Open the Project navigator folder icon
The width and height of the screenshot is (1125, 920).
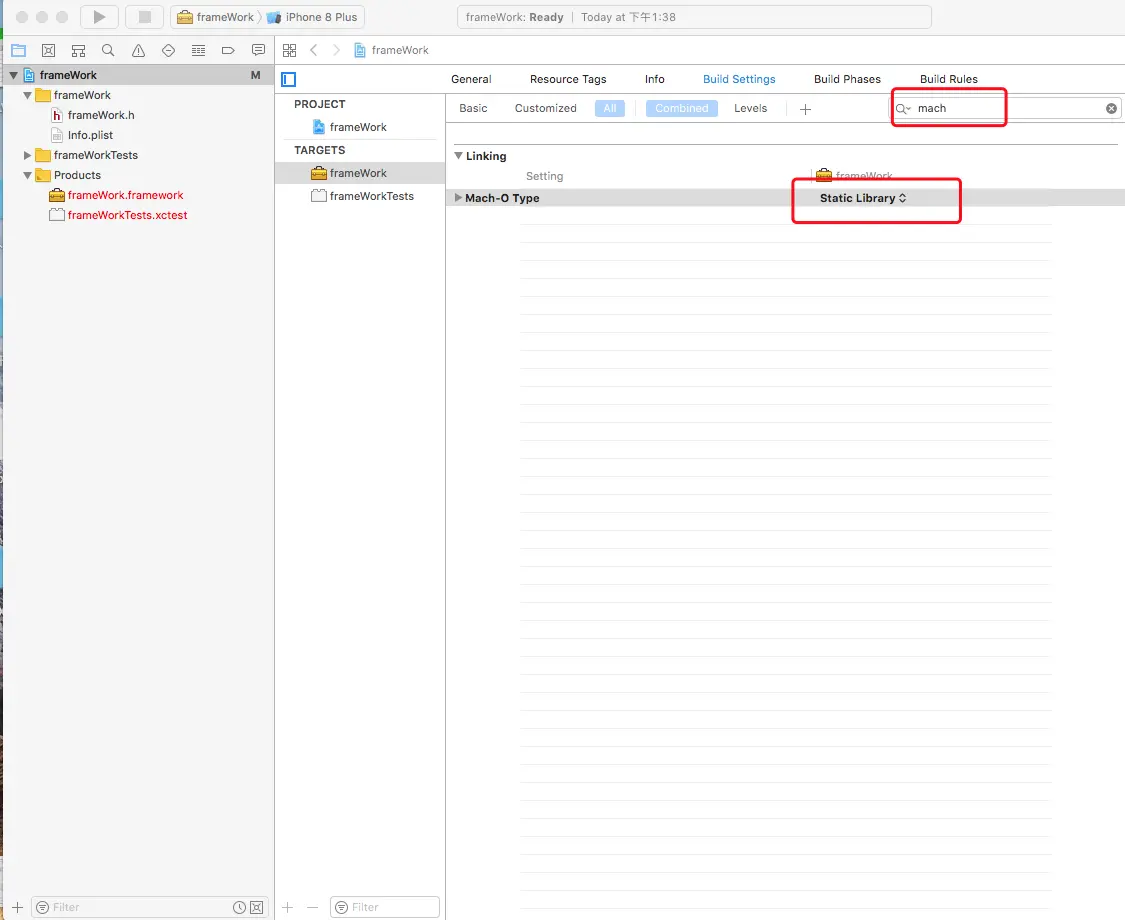(19, 50)
